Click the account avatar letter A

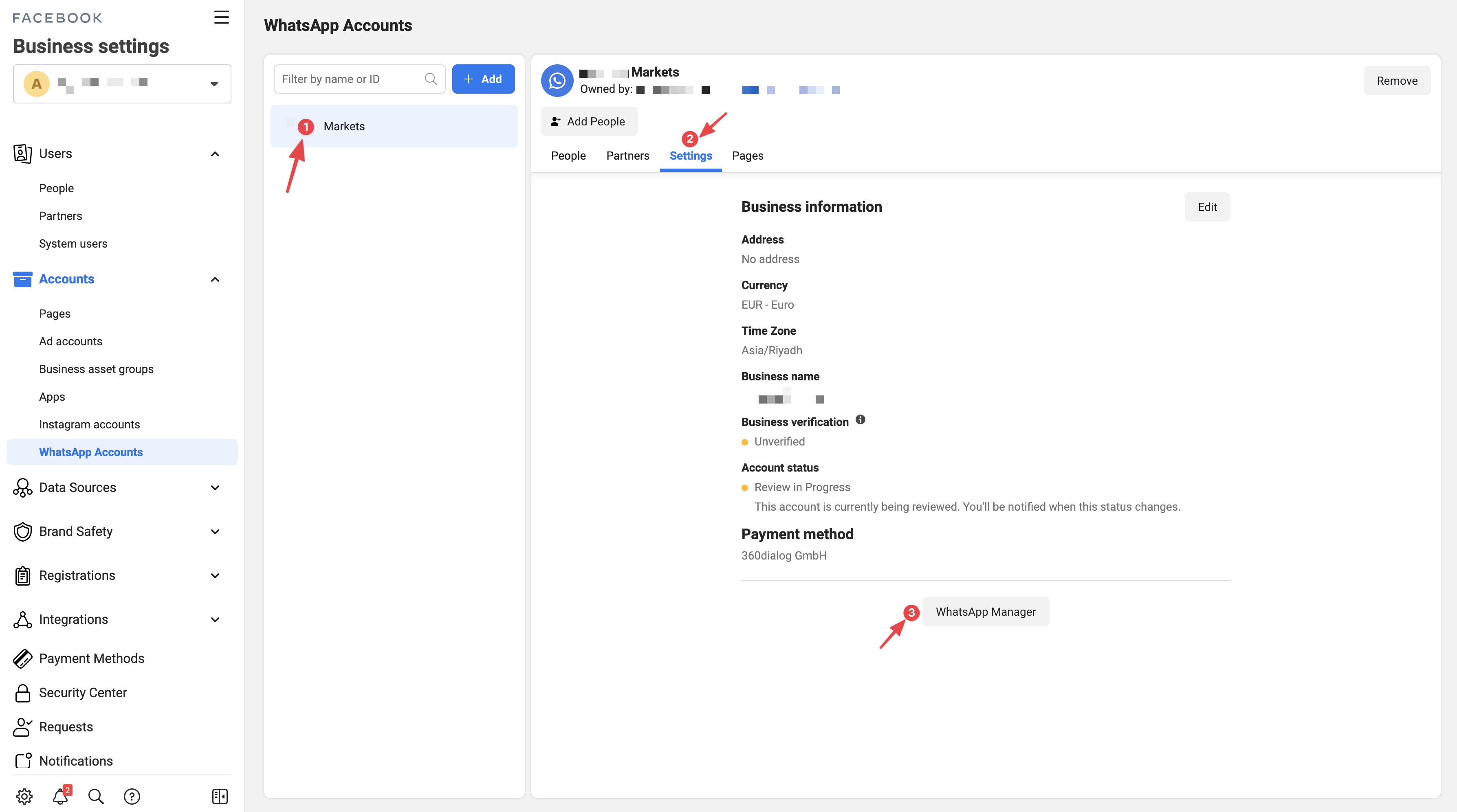coord(37,84)
